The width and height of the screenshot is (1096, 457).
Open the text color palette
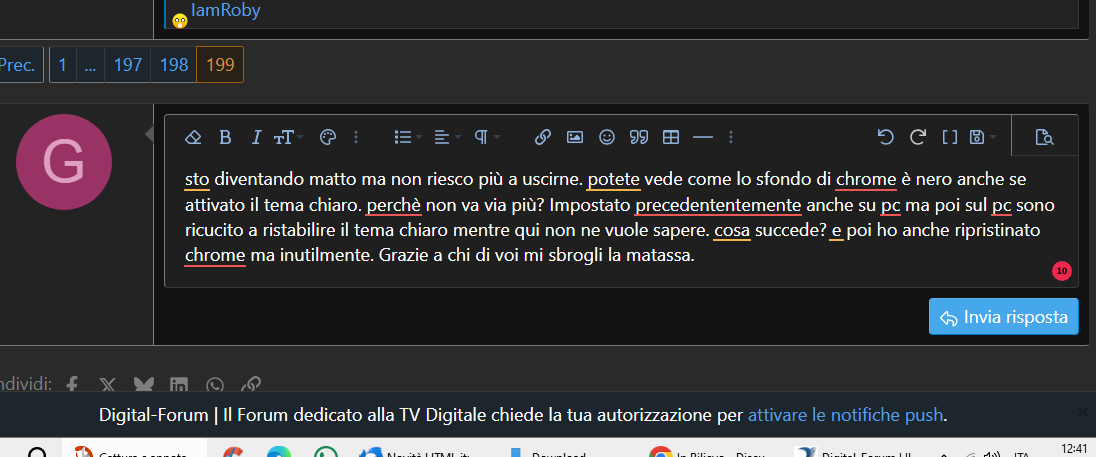(327, 137)
